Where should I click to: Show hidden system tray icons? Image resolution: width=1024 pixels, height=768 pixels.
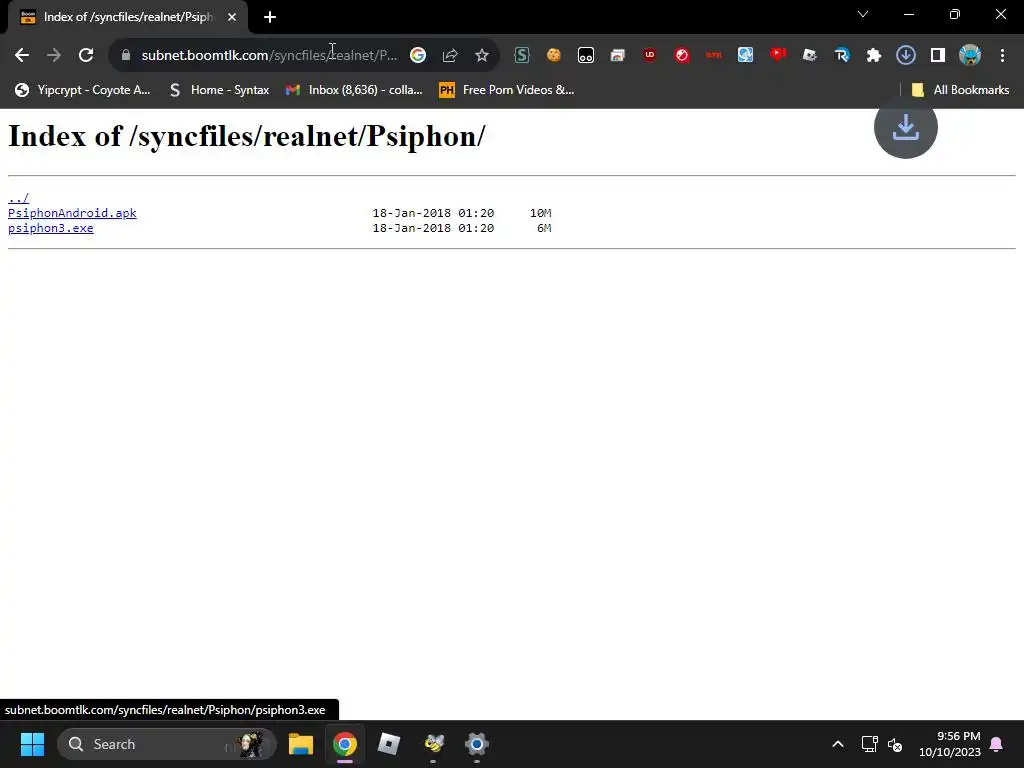838,744
